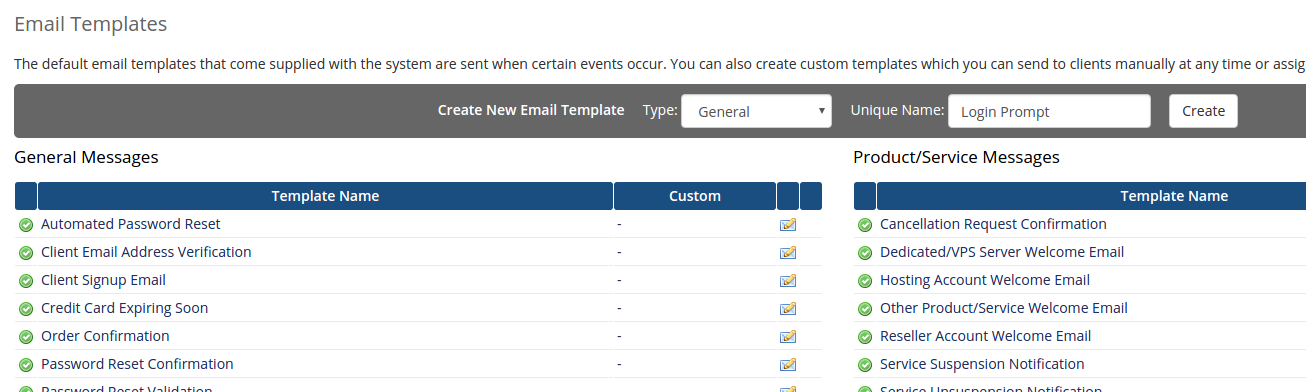This screenshot has height=392, width=1306.
Task: Open Hosting Account Welcome Email template name
Action: tap(985, 280)
